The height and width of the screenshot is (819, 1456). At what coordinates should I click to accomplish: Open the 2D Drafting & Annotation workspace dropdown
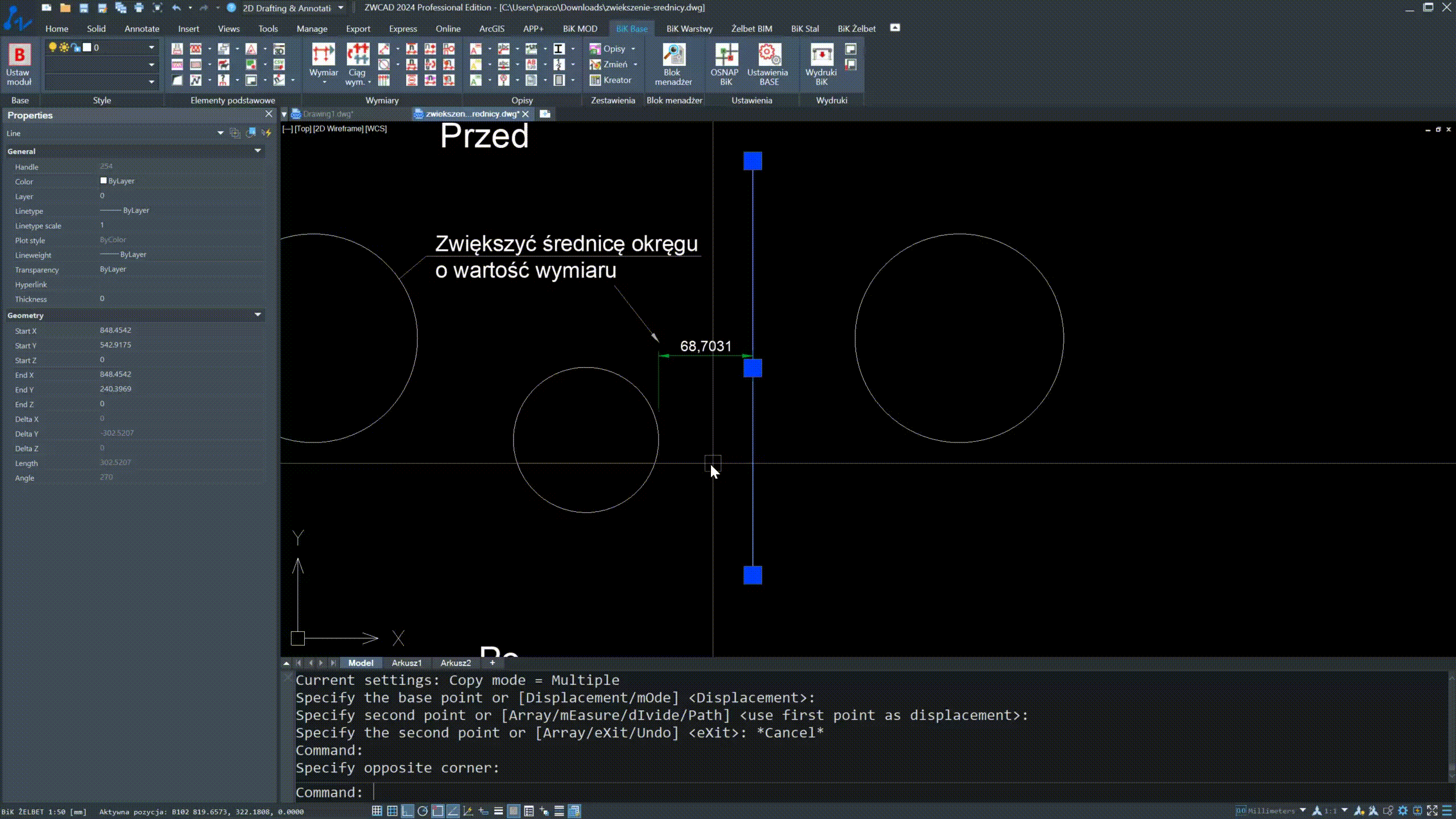[x=341, y=7]
